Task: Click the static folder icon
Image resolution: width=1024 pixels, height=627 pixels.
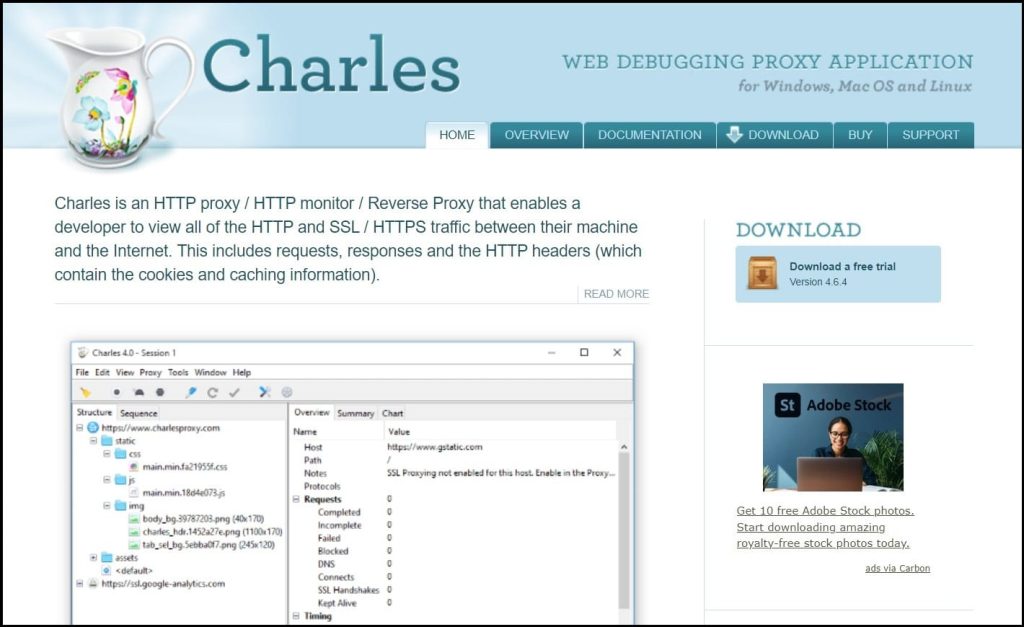Action: (106, 441)
